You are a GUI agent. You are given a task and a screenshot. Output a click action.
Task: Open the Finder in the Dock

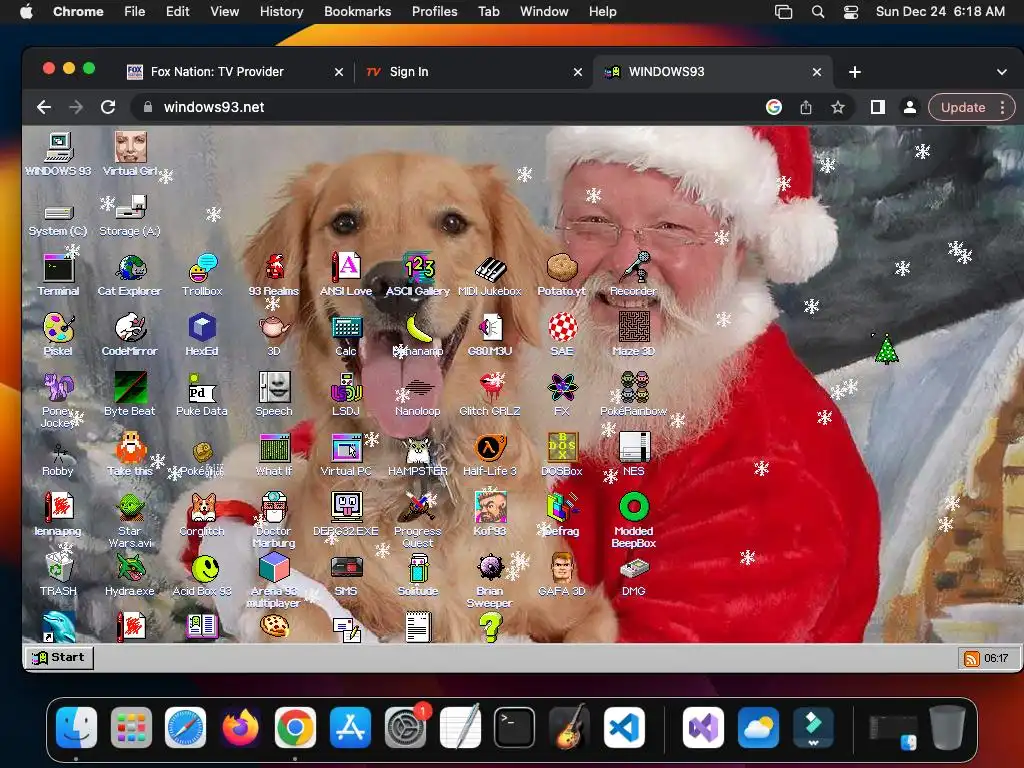pos(76,727)
